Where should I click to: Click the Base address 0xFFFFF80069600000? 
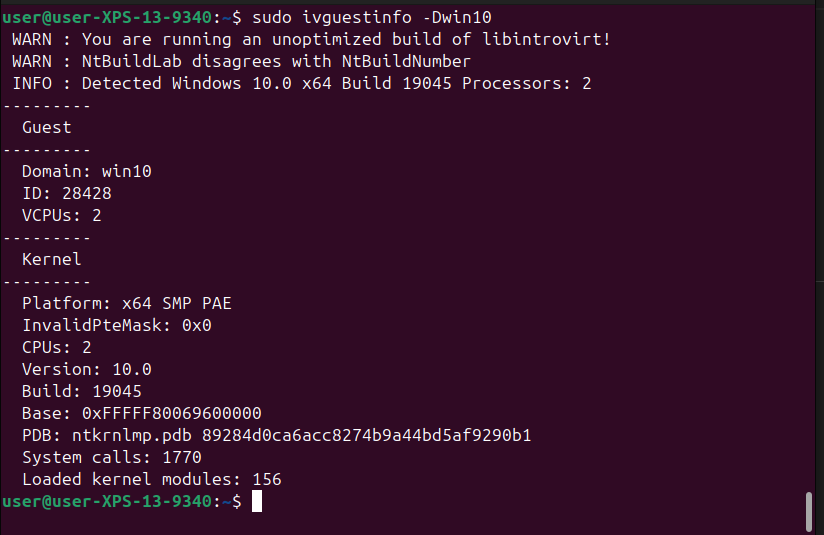[x=172, y=413]
